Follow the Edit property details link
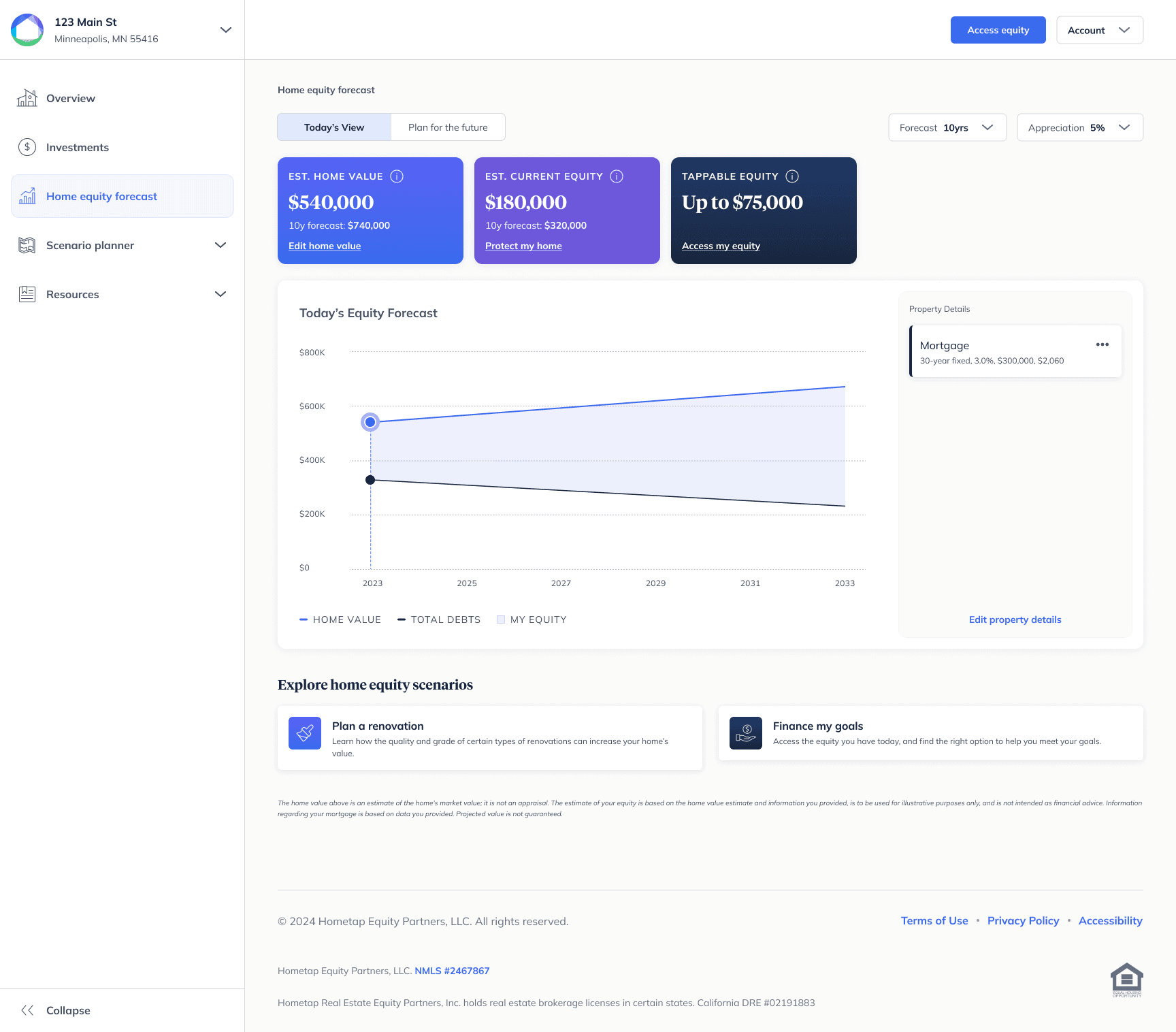The image size is (1176, 1032). 1015,619
